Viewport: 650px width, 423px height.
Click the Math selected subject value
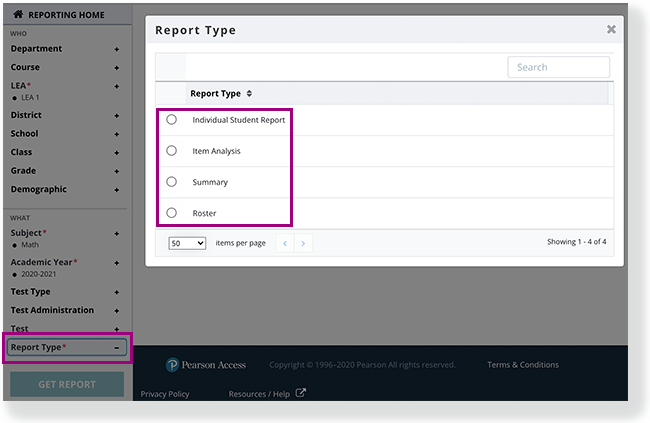[30, 245]
